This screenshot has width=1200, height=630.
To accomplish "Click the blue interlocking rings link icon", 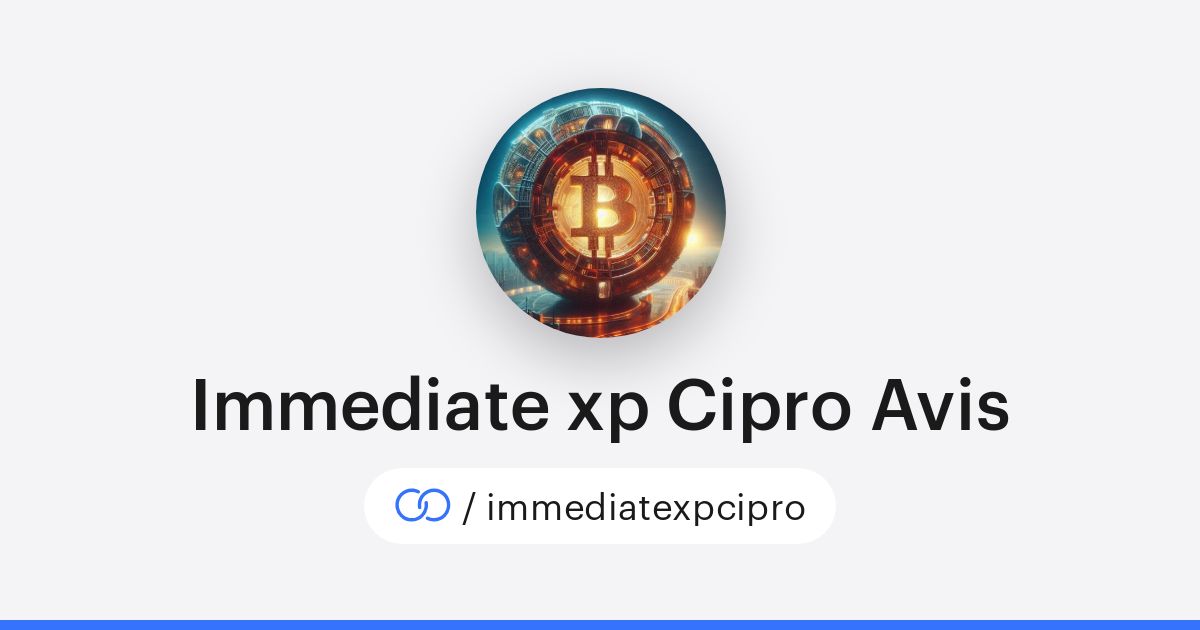I will click(422, 506).
